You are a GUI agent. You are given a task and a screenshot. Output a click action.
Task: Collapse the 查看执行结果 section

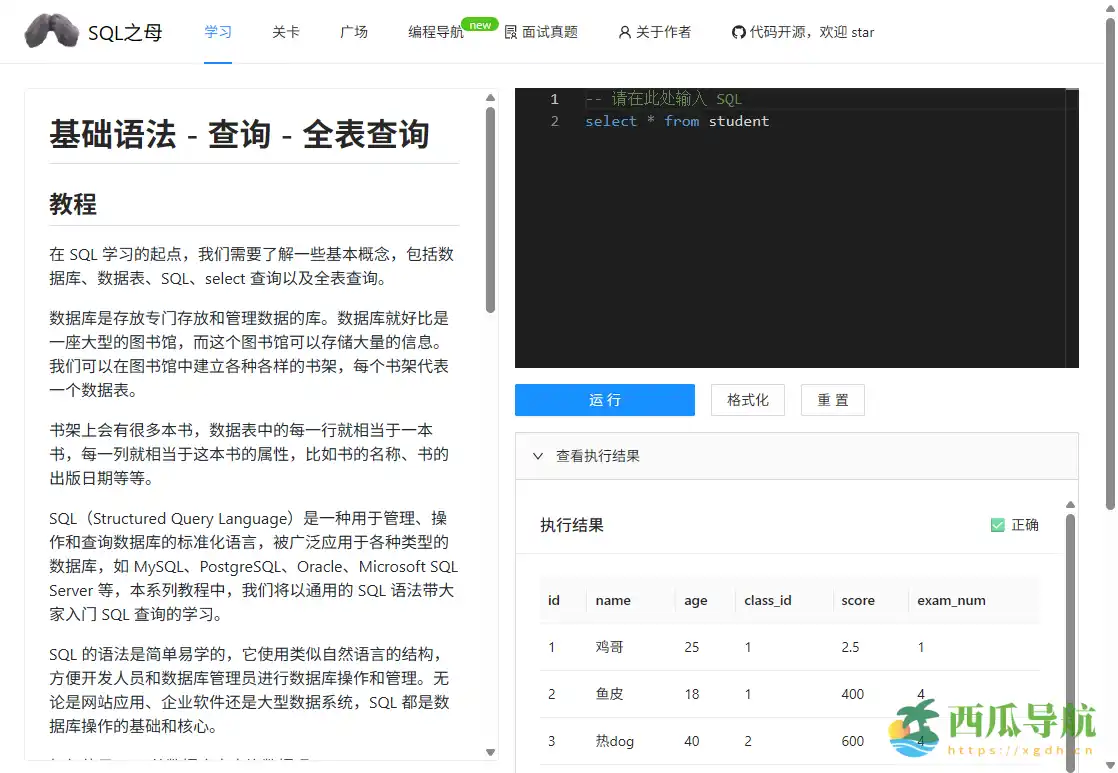(597, 455)
